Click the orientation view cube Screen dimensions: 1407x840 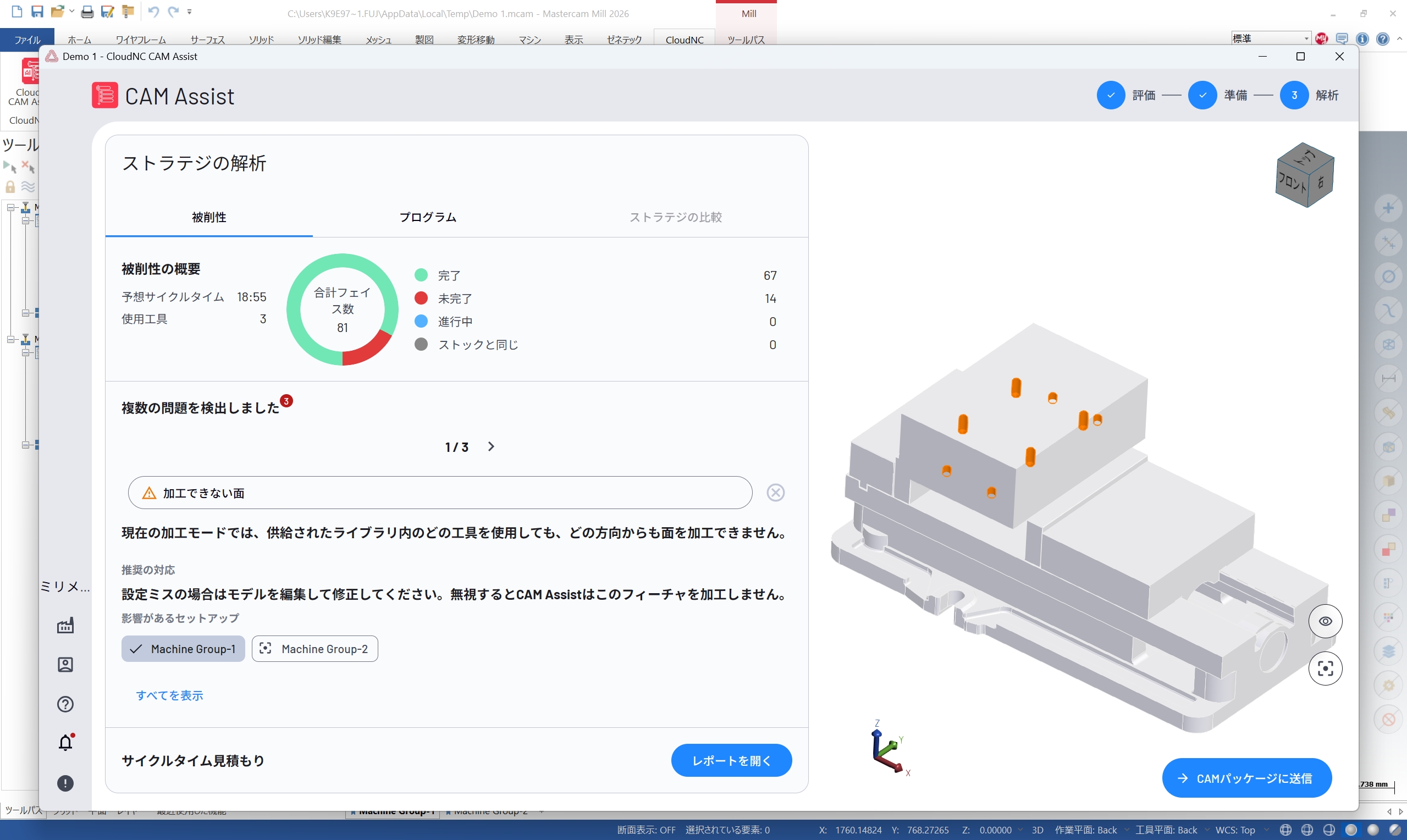coord(1305,175)
